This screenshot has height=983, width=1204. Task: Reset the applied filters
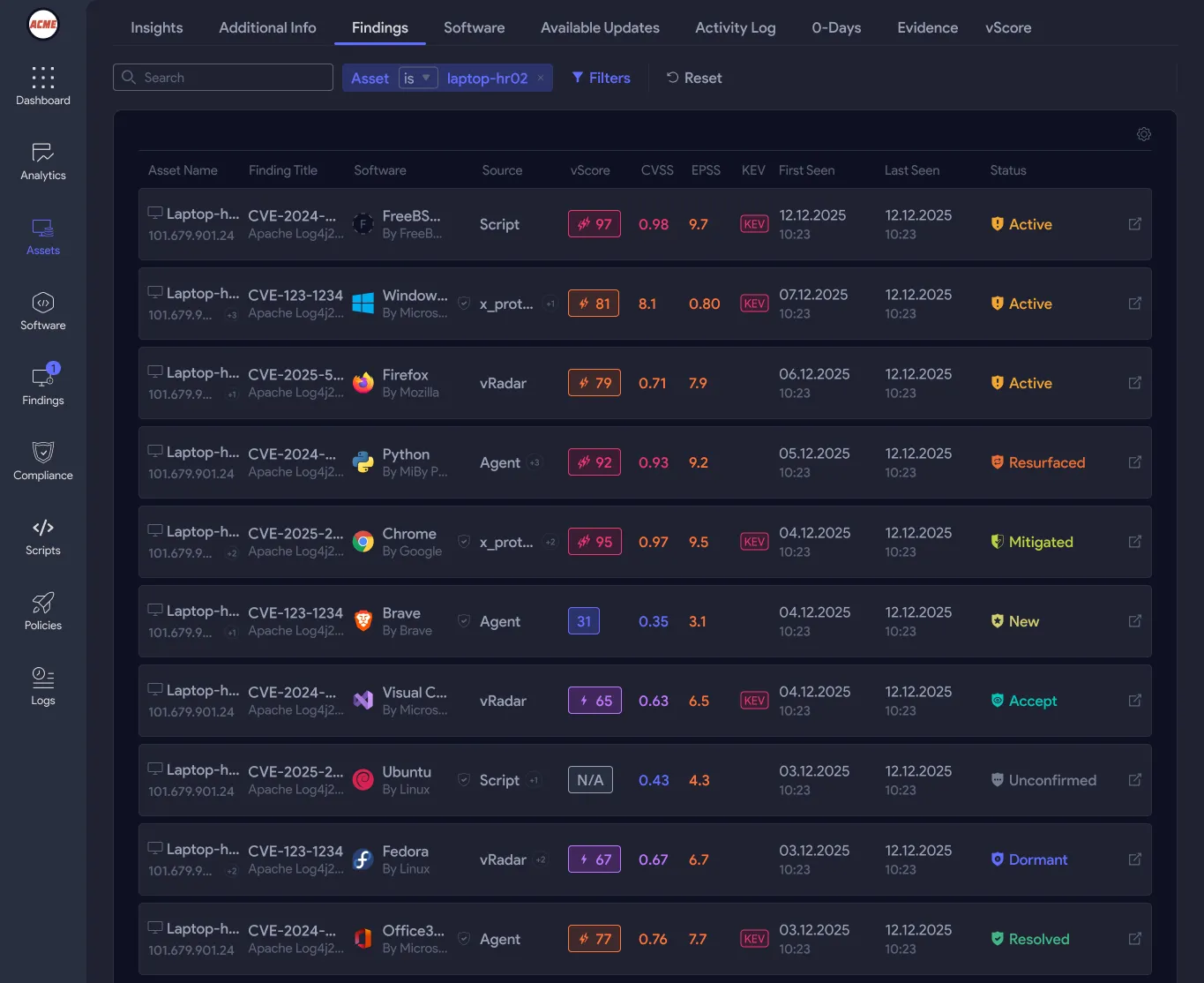694,78
